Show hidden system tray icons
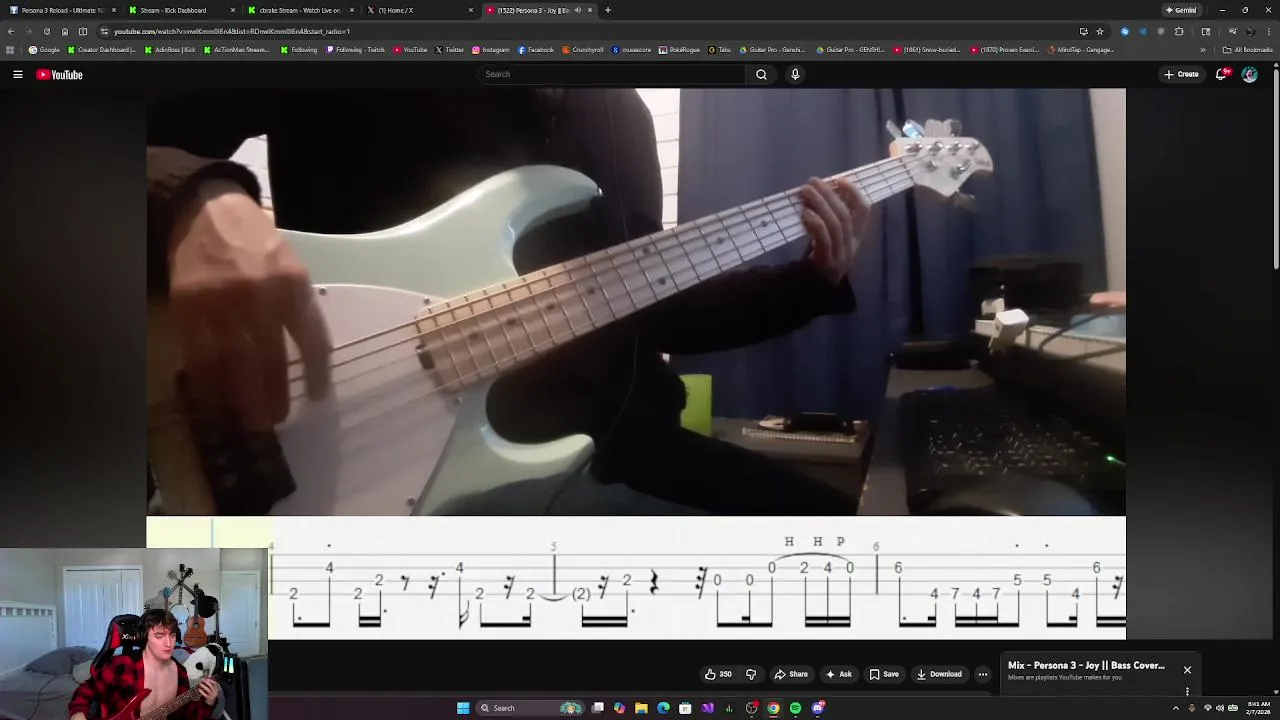The image size is (1280, 720). point(1178,708)
